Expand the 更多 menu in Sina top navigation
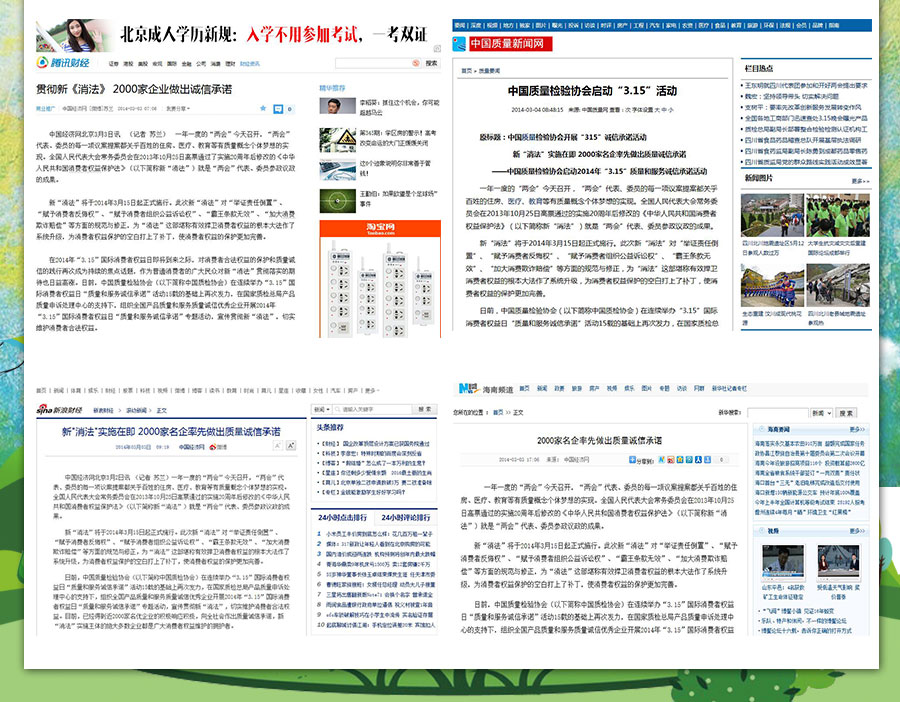Screen dimensions: 900x702 tap(371, 390)
